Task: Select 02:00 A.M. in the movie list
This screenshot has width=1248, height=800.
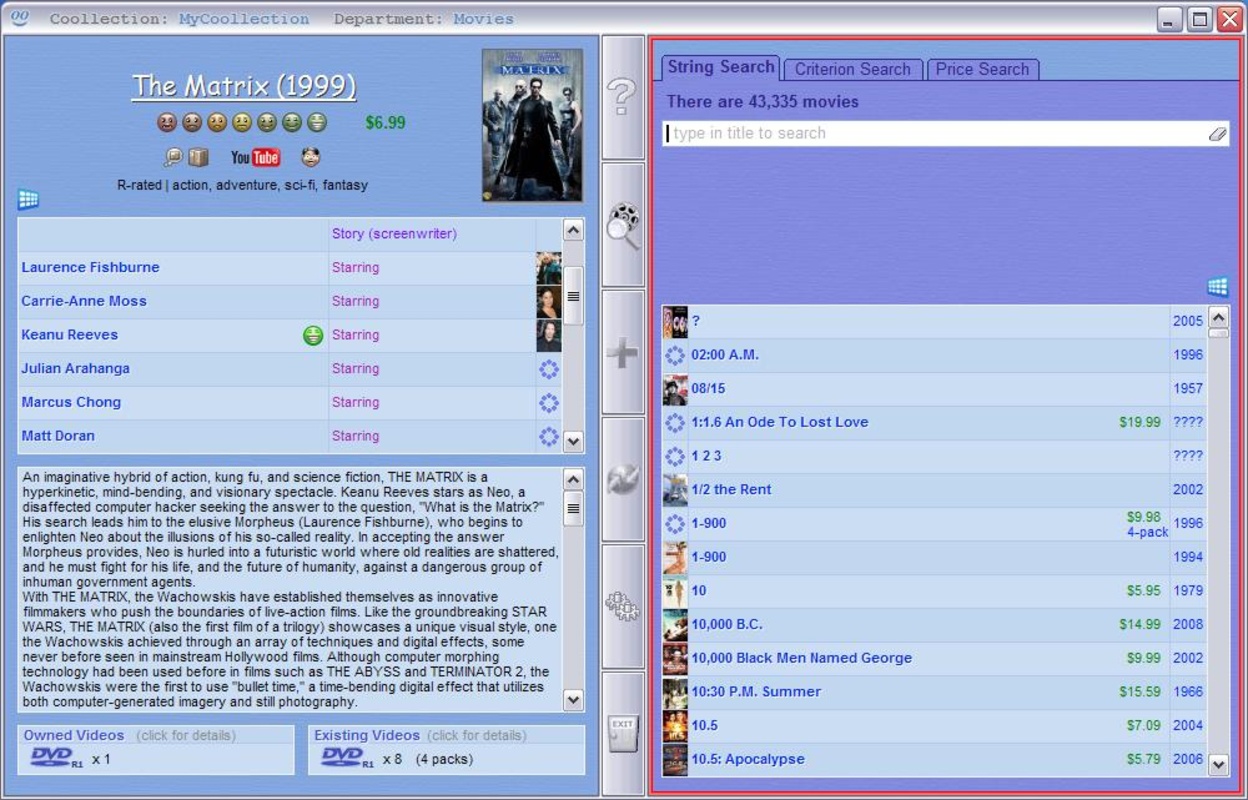Action: 724,355
